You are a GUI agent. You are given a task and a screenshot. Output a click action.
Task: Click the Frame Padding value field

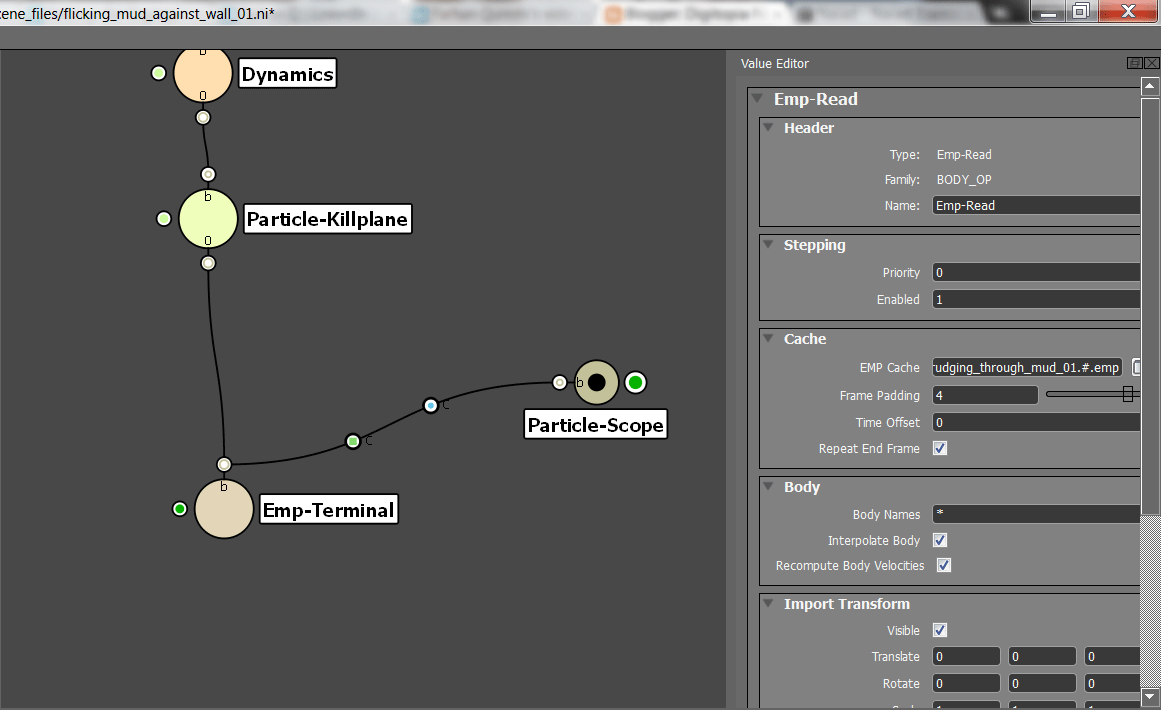985,395
